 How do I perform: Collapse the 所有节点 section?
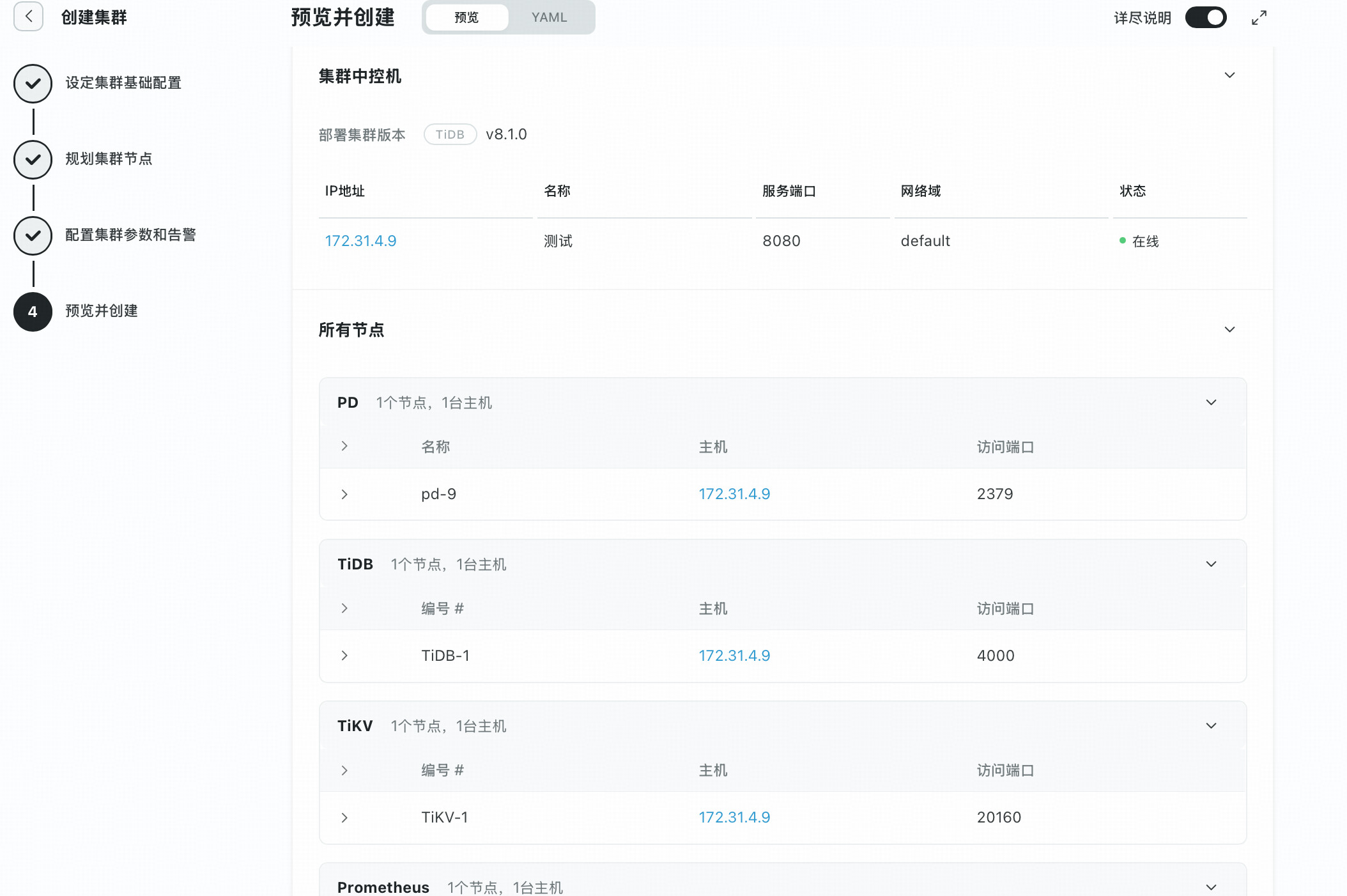[1229, 330]
